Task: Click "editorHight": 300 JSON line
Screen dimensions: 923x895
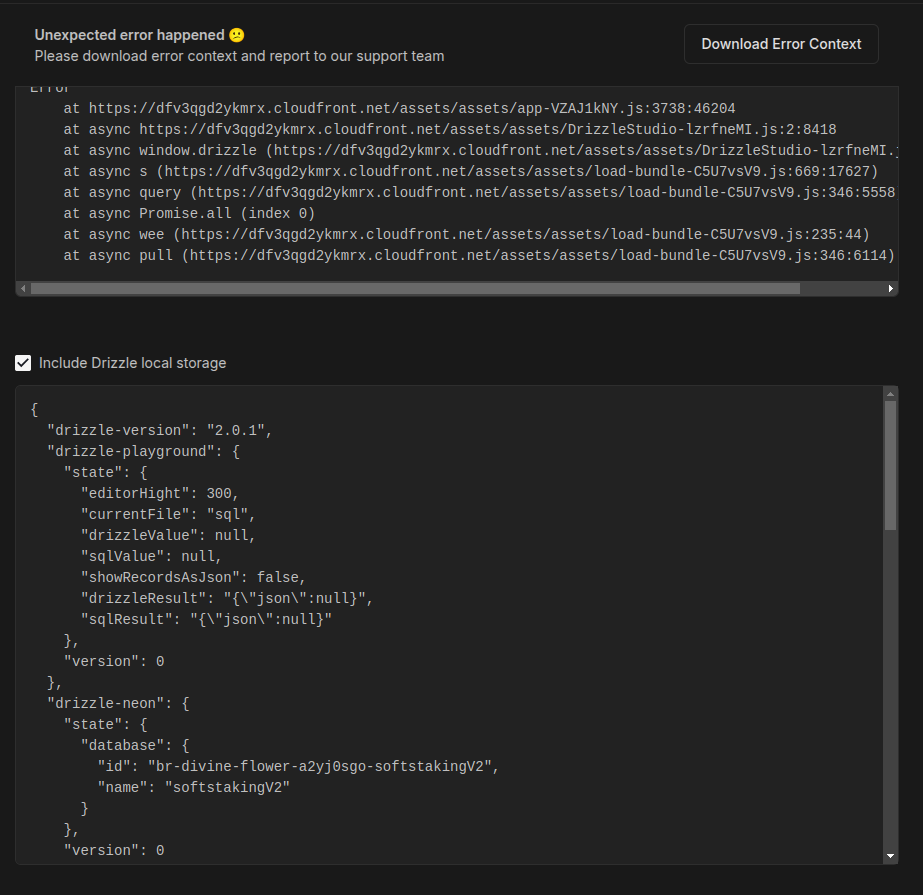Action: [160, 493]
